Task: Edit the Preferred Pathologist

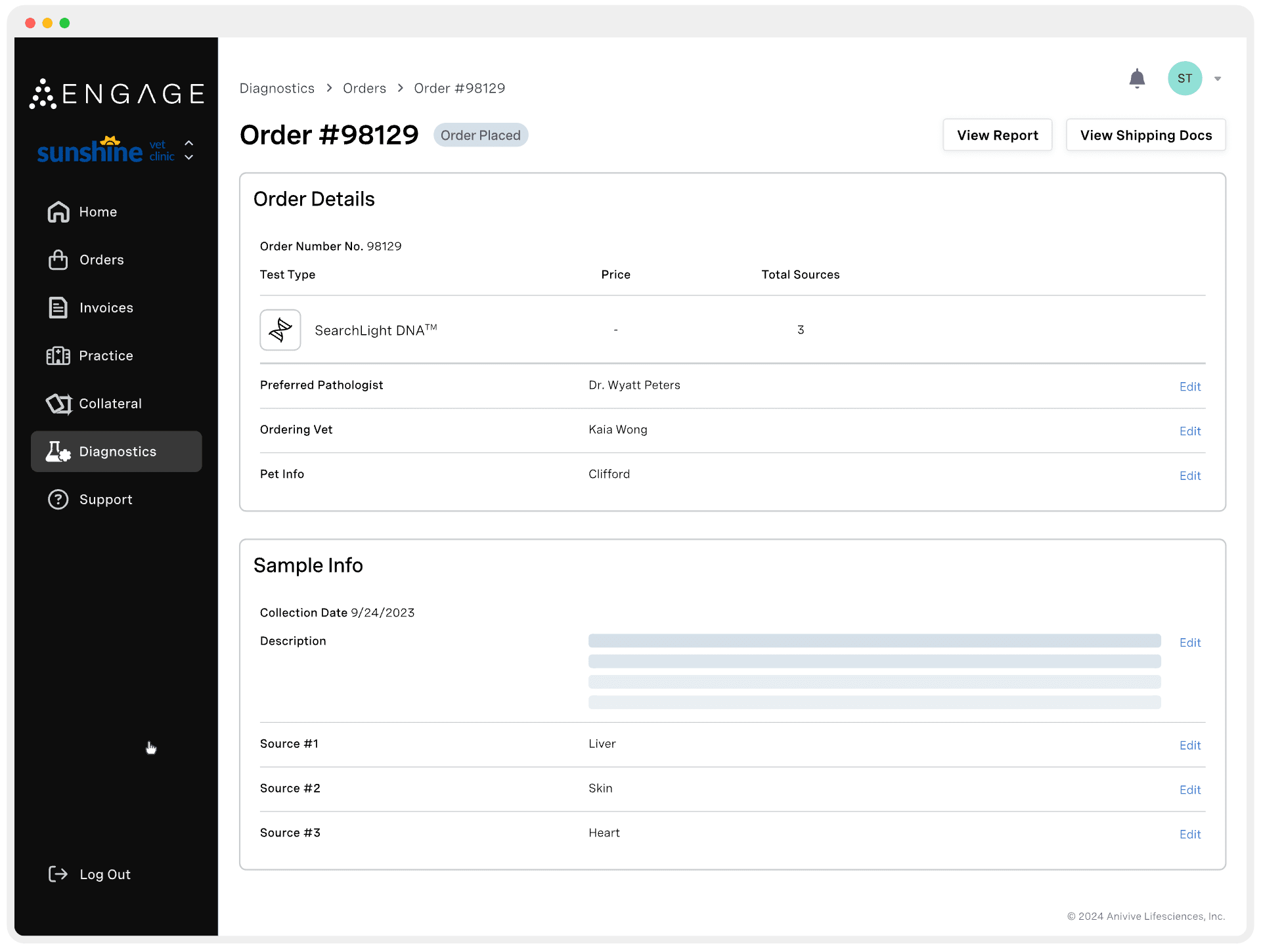Action: (1190, 387)
